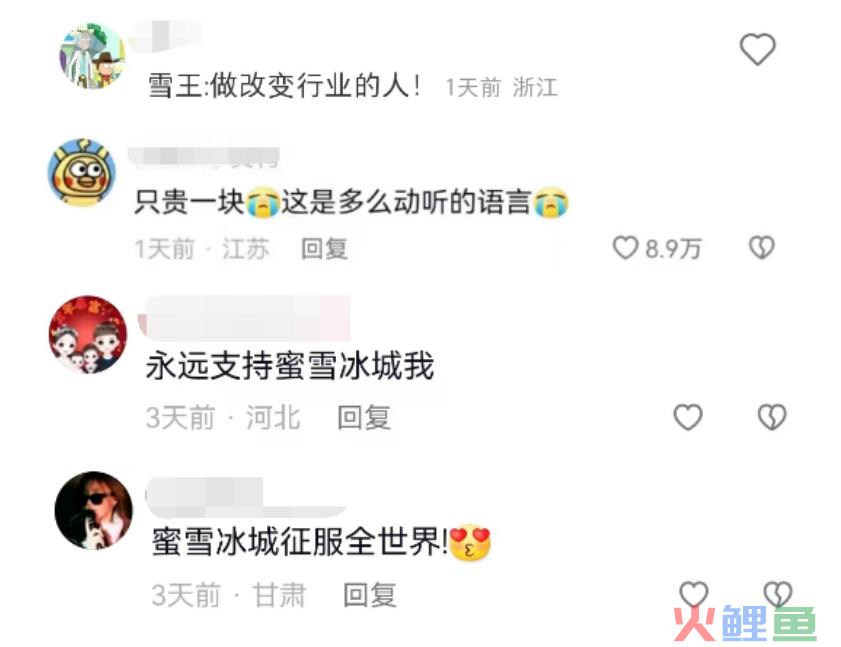
Task: Like the 雪王 comment from 浙江
Action: click(x=757, y=49)
